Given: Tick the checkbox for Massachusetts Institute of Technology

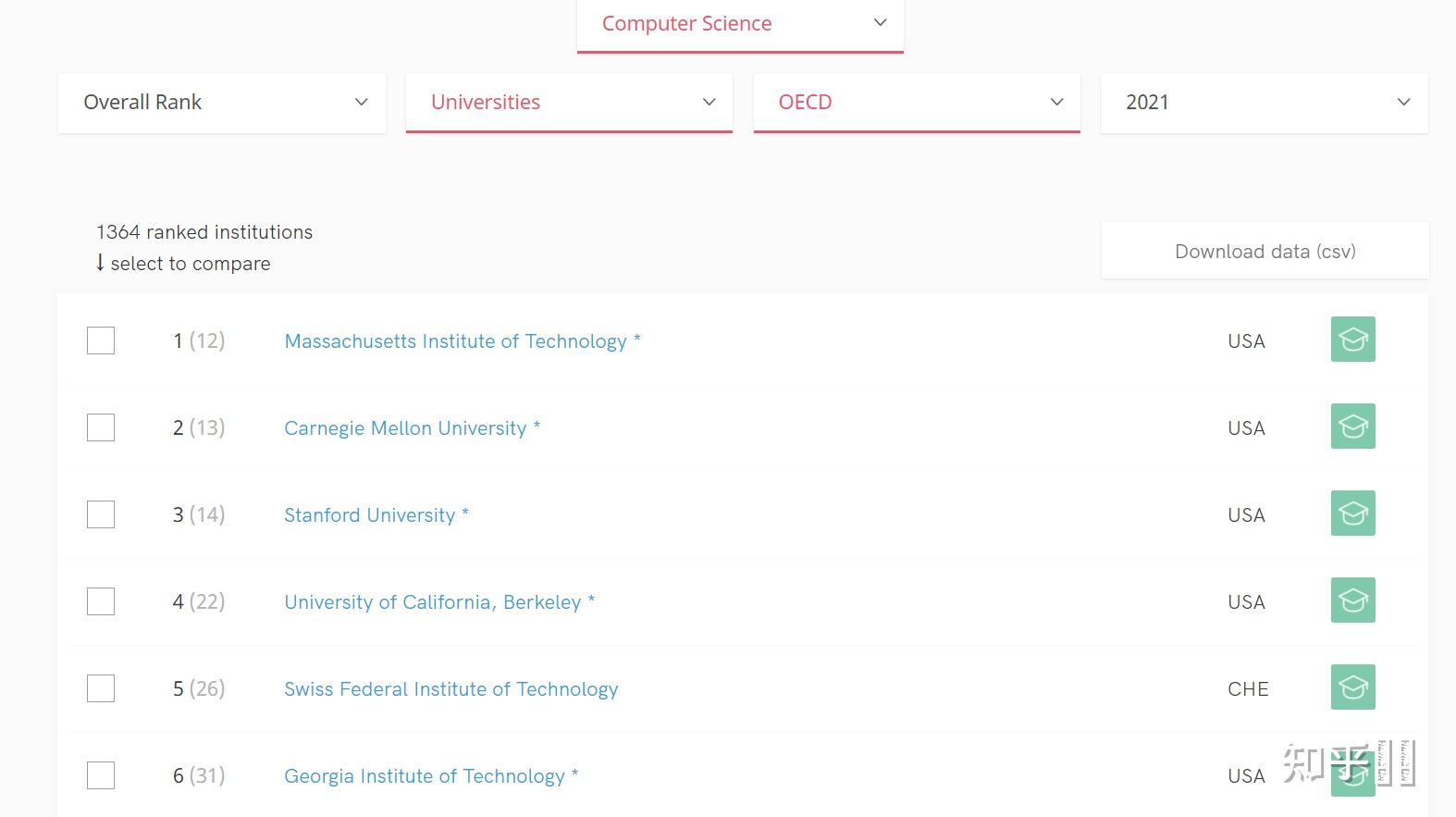Looking at the screenshot, I should (x=101, y=340).
